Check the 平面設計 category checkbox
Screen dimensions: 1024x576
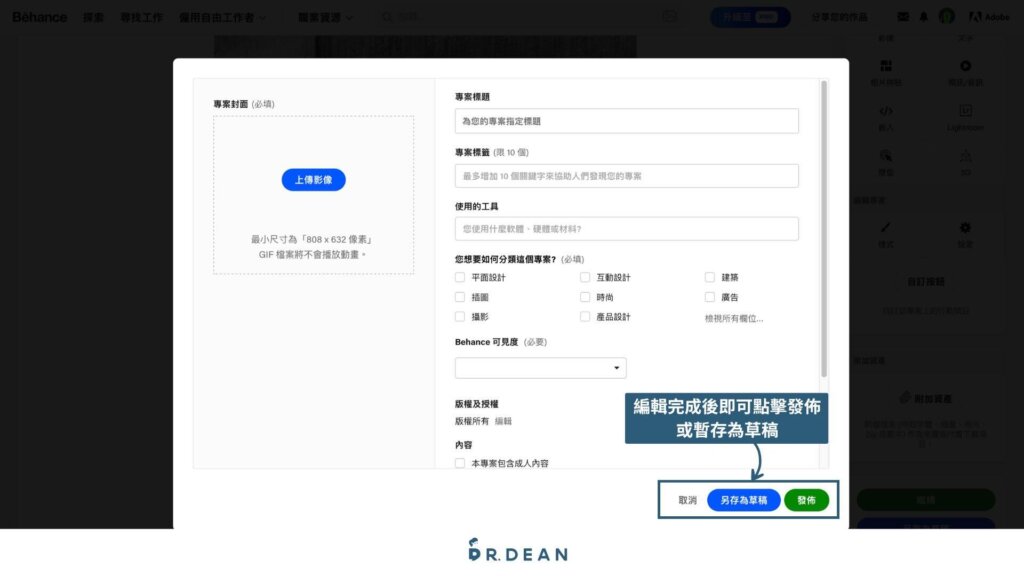tap(458, 277)
